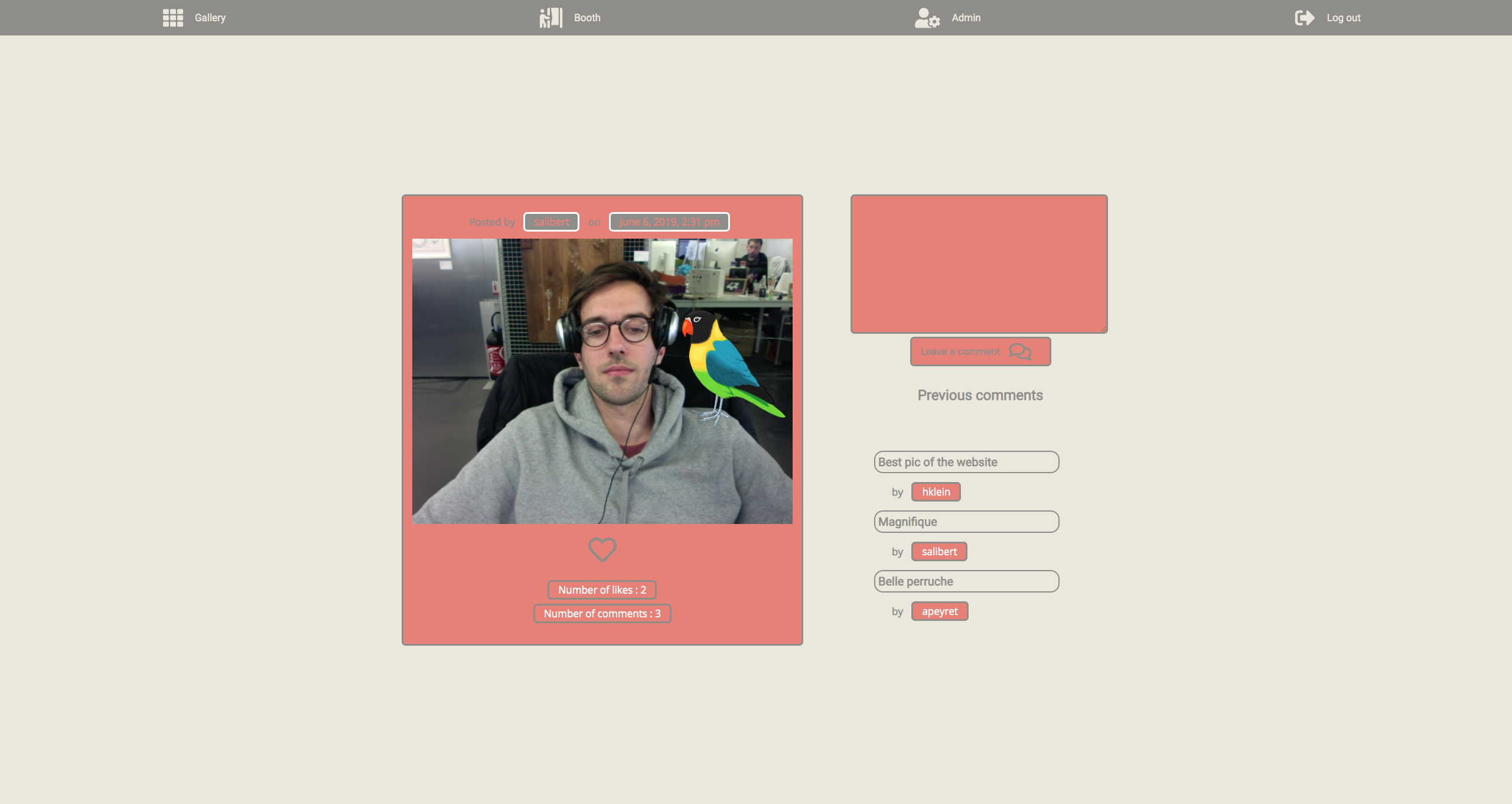This screenshot has height=804, width=1512.
Task: Like the photo with heart icon
Action: point(602,549)
